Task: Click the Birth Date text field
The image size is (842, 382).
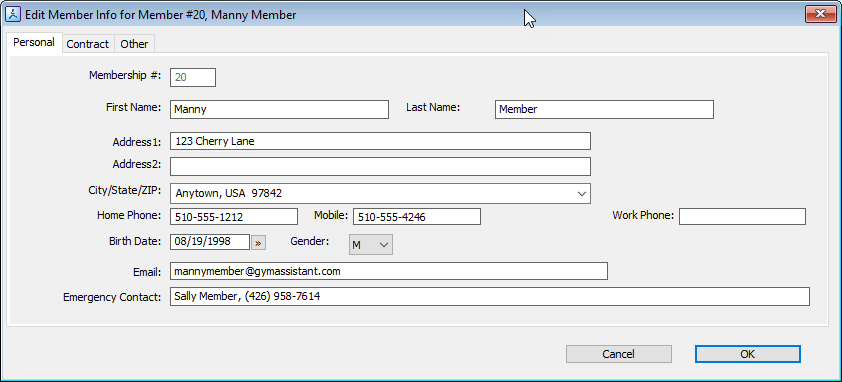Action: coord(210,242)
